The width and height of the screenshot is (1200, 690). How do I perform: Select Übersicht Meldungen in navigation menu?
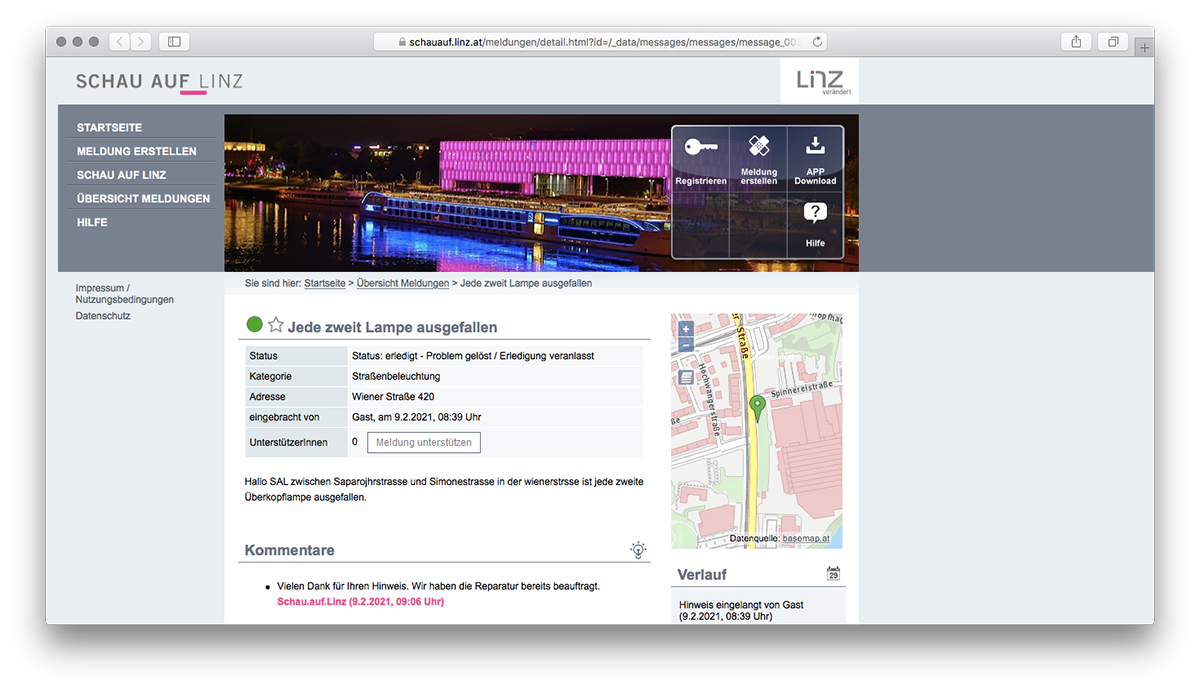143,198
